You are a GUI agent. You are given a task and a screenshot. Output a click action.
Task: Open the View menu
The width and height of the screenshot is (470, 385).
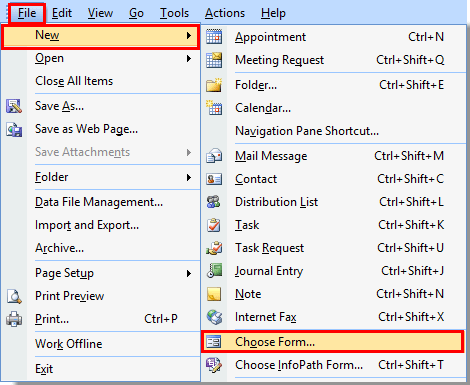tap(100, 13)
